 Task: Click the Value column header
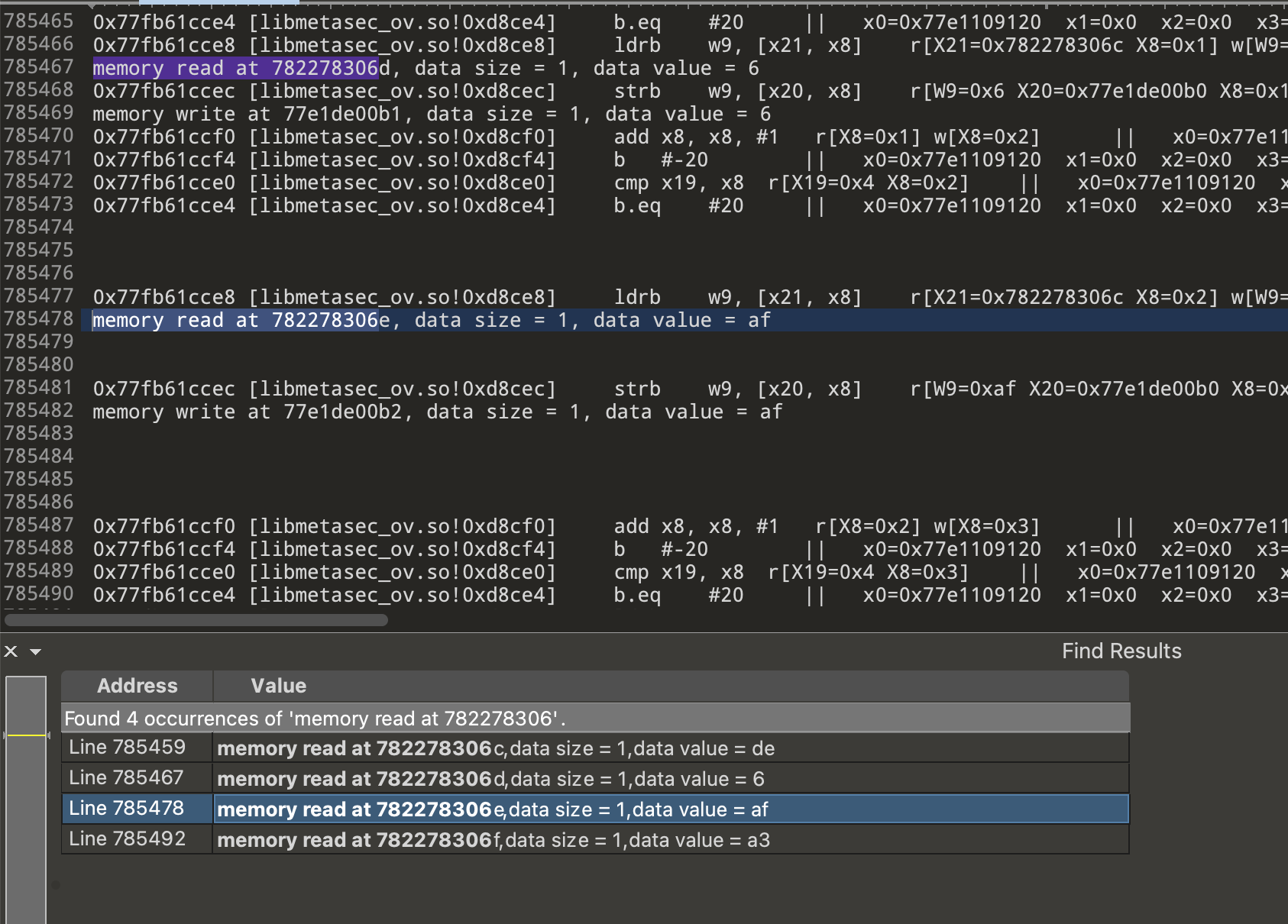click(278, 686)
